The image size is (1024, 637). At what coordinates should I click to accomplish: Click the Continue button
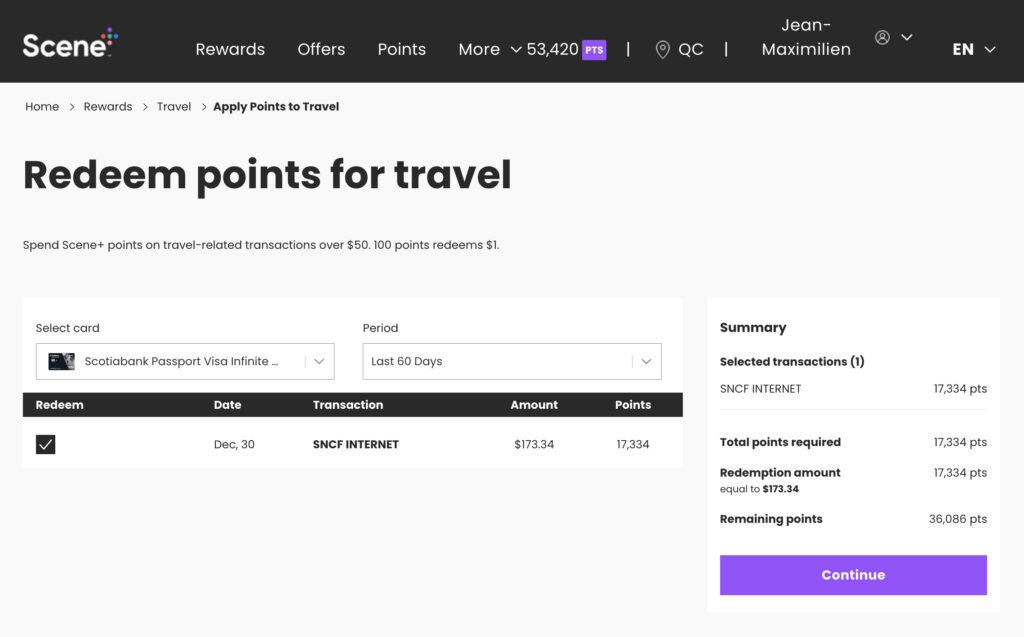[x=852, y=575]
